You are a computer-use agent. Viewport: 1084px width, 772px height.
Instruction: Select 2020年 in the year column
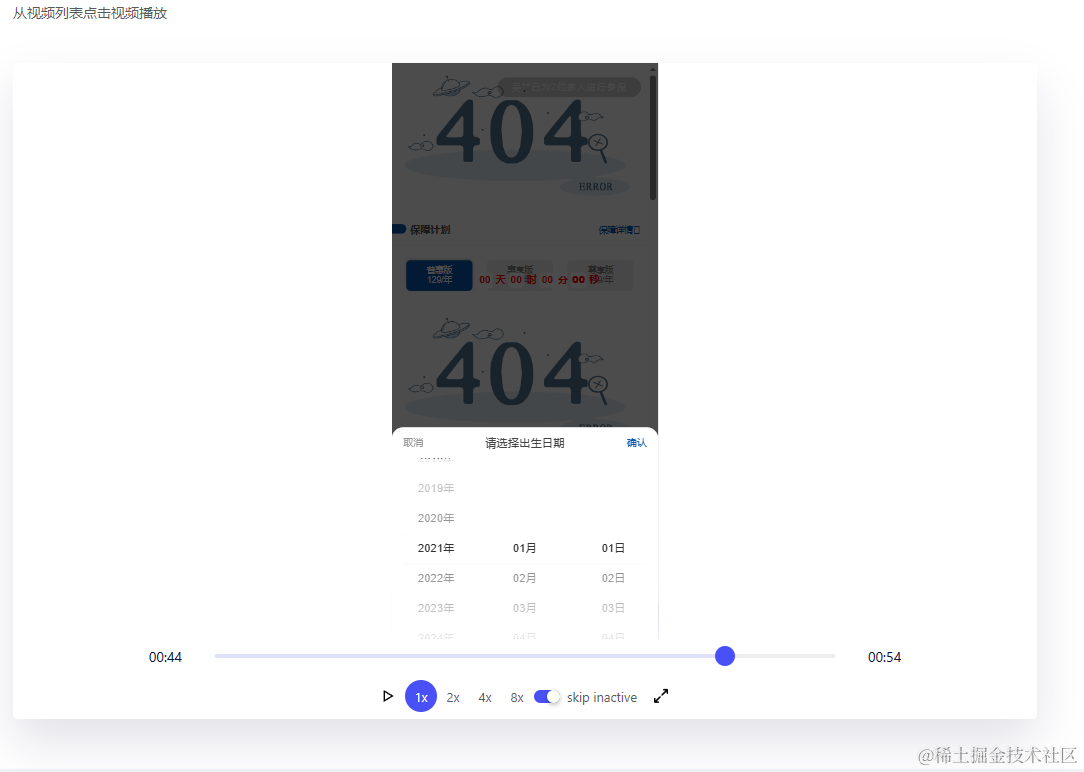point(436,518)
